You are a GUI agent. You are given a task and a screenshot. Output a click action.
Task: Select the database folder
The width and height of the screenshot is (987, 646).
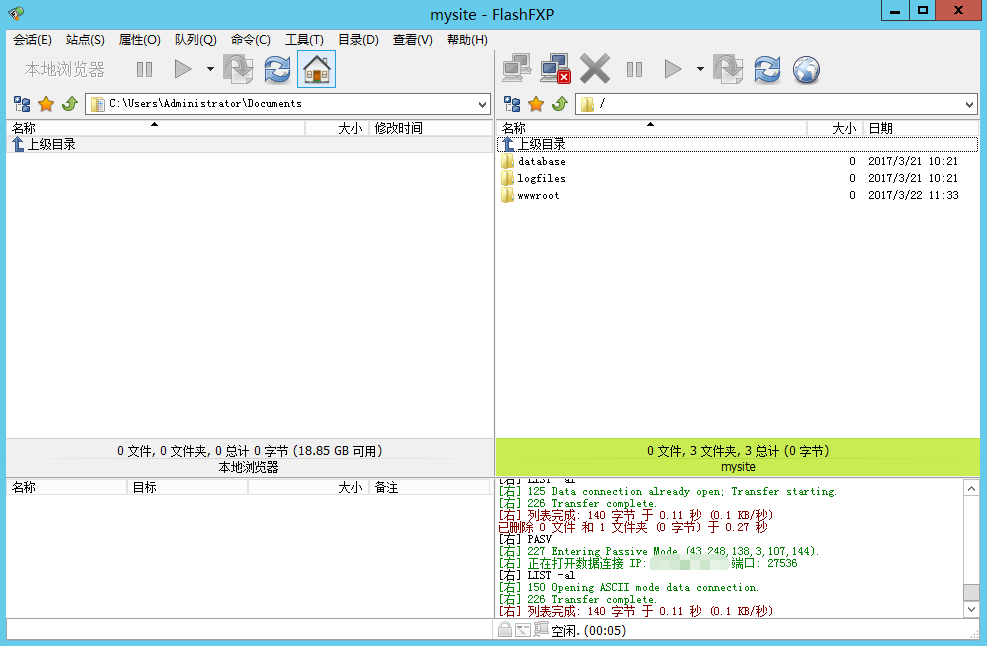point(541,162)
